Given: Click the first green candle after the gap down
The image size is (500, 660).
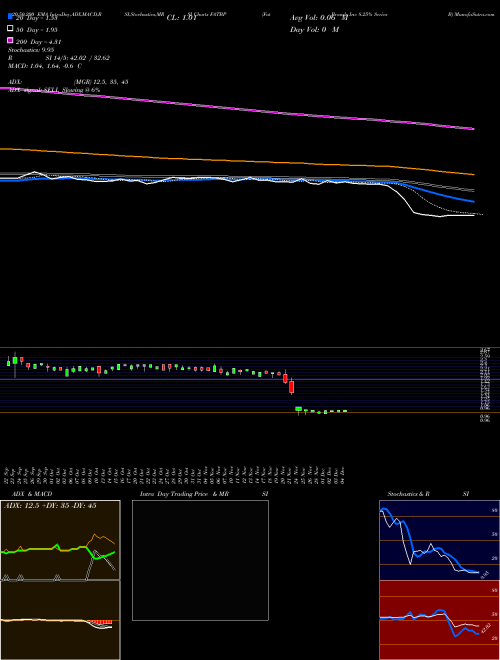Looking at the screenshot, I should pos(298,409).
